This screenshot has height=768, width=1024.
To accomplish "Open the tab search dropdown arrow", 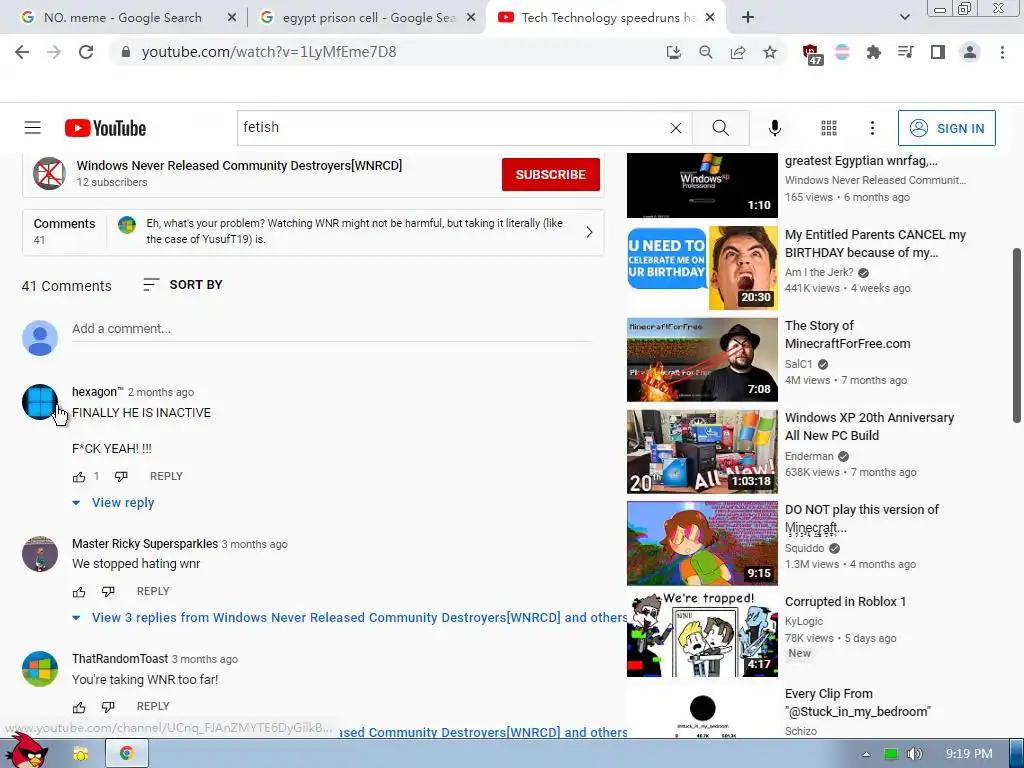I will tap(904, 18).
